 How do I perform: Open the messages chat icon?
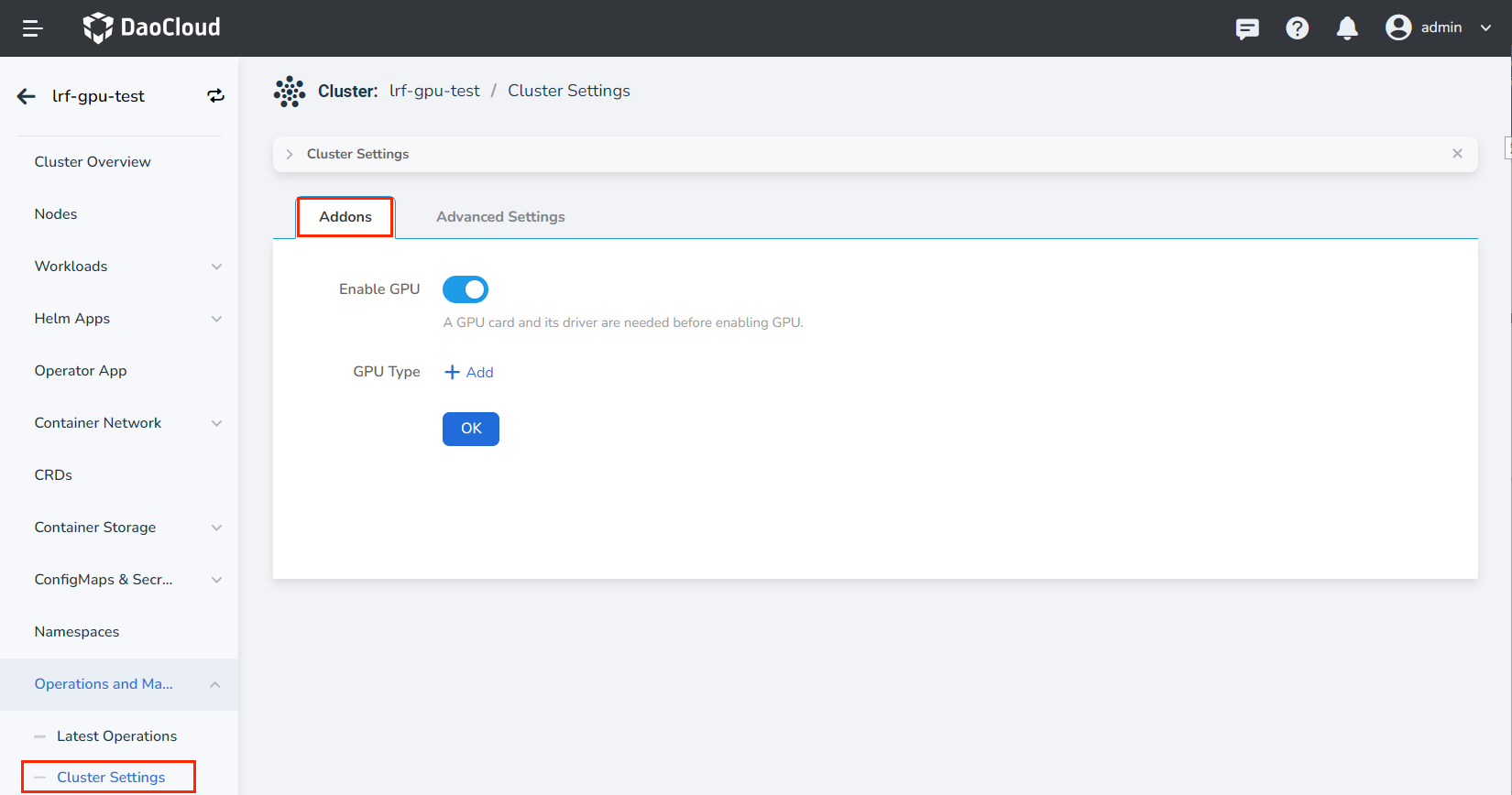[x=1247, y=28]
